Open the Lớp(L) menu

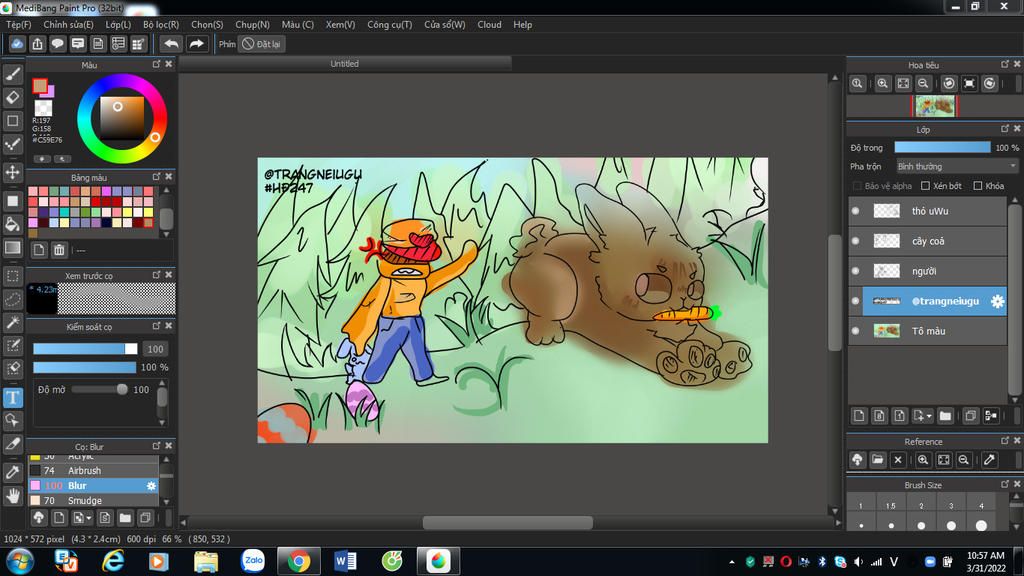pos(118,25)
